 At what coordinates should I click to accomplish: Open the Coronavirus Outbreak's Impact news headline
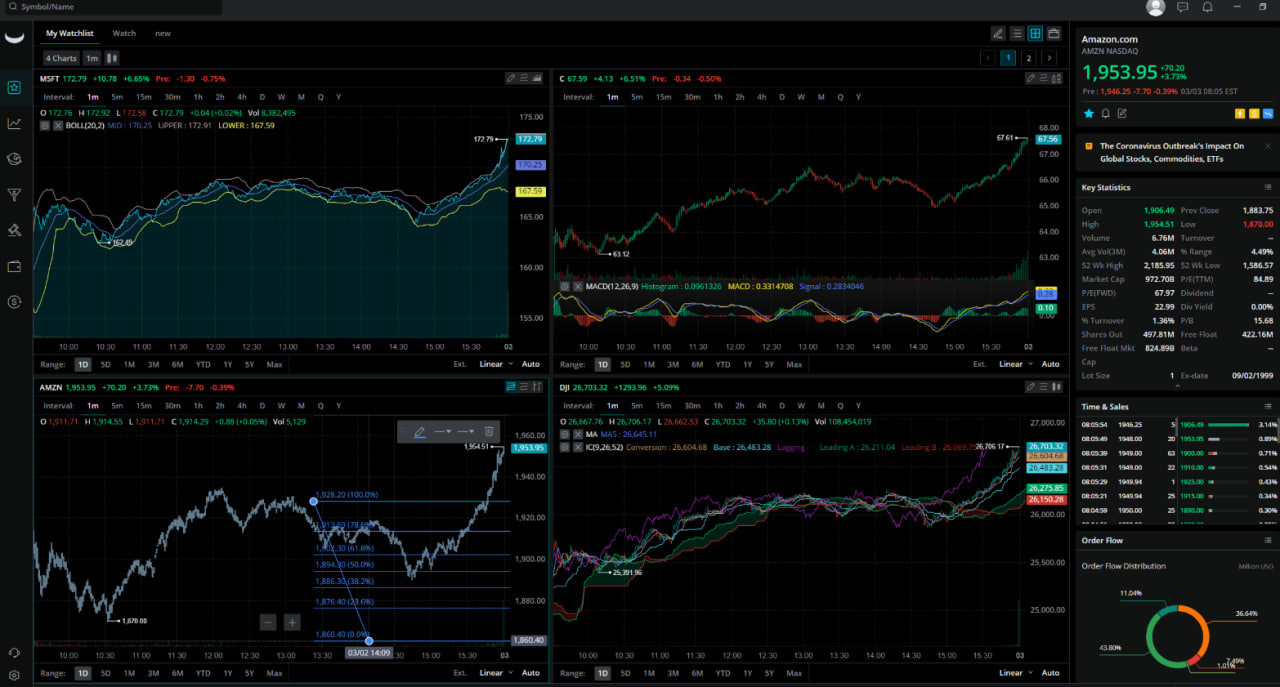coord(1171,152)
